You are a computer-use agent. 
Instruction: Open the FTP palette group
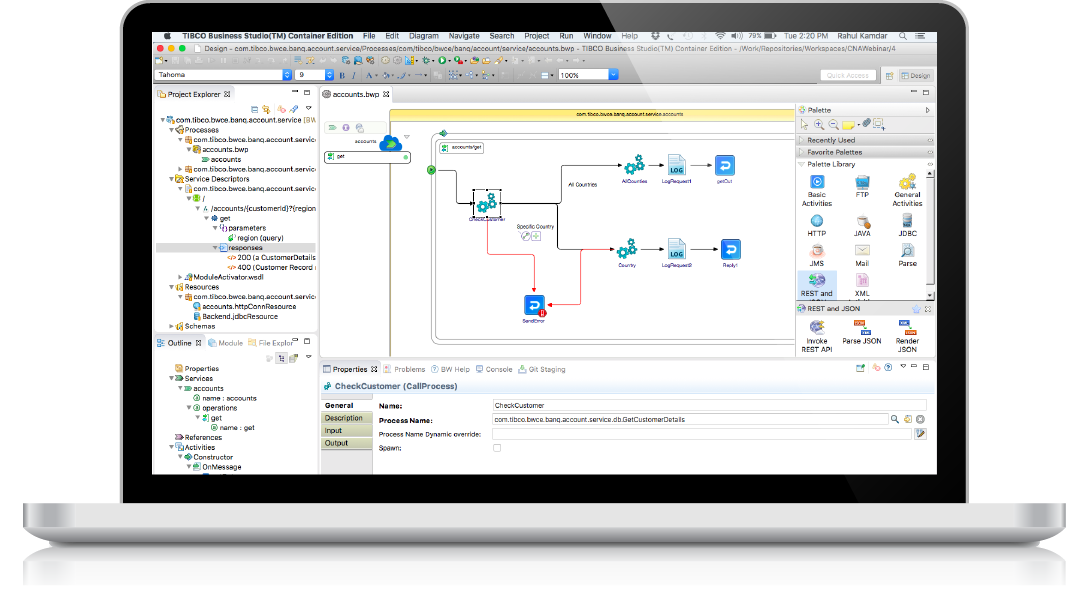point(862,187)
